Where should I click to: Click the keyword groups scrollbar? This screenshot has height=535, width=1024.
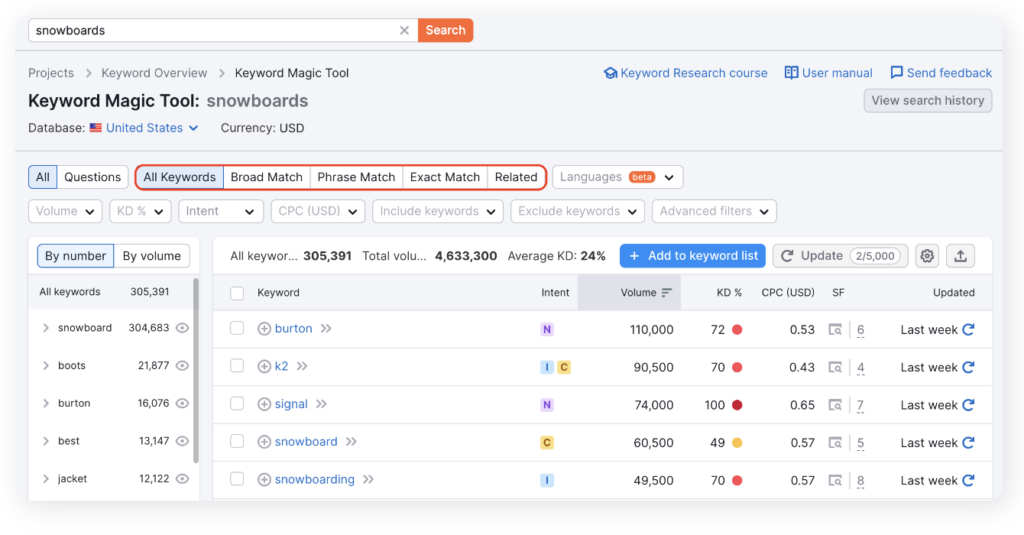click(x=196, y=370)
